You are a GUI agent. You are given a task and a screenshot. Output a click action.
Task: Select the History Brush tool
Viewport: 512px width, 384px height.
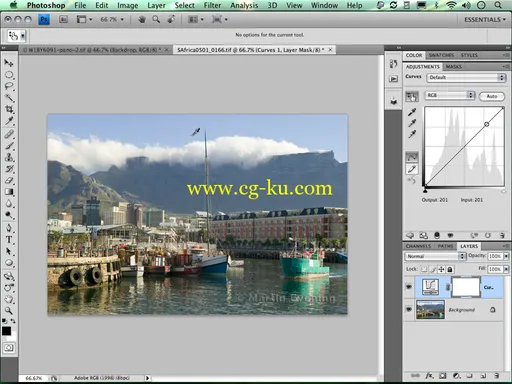pyautogui.click(x=9, y=169)
